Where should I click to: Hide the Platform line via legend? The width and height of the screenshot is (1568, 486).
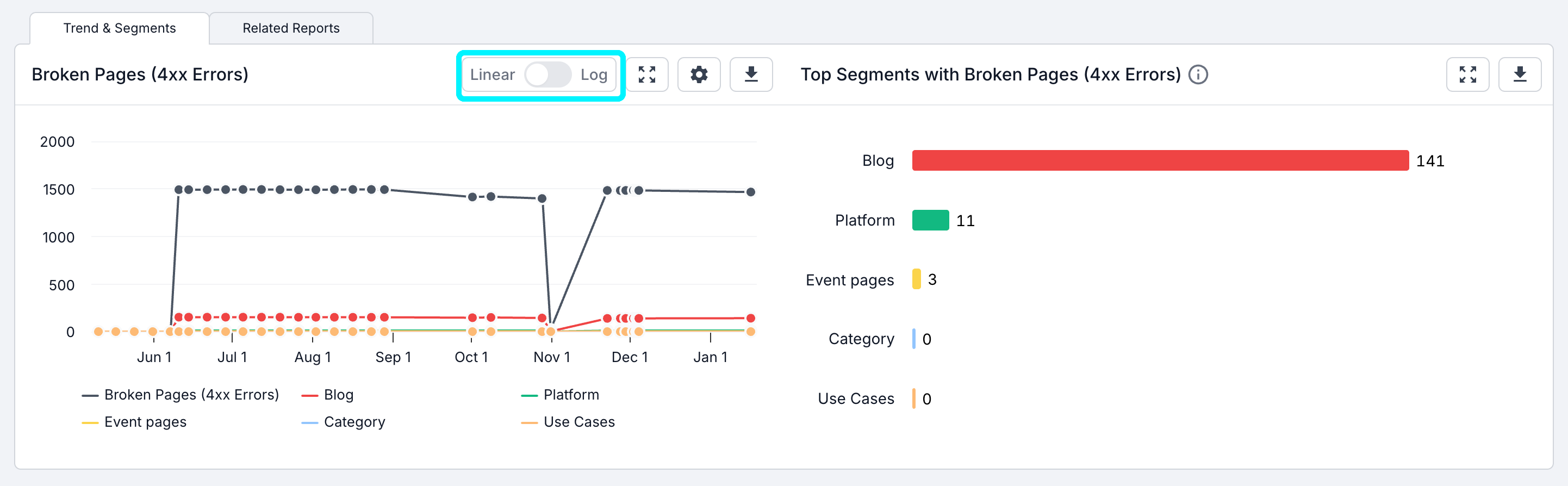coord(570,394)
